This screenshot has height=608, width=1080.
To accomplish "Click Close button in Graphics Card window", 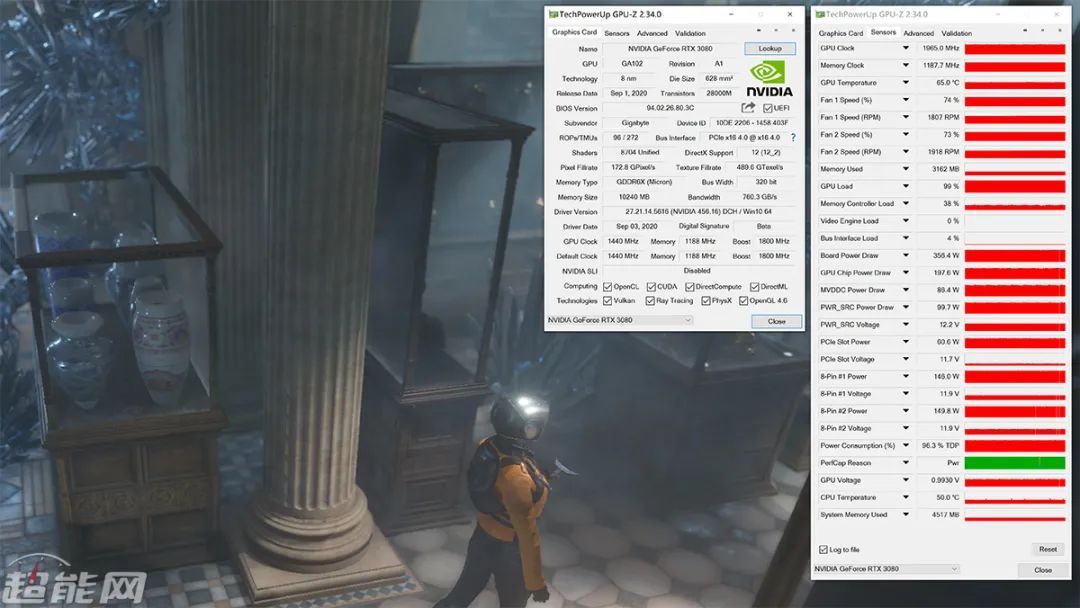I will (776, 322).
